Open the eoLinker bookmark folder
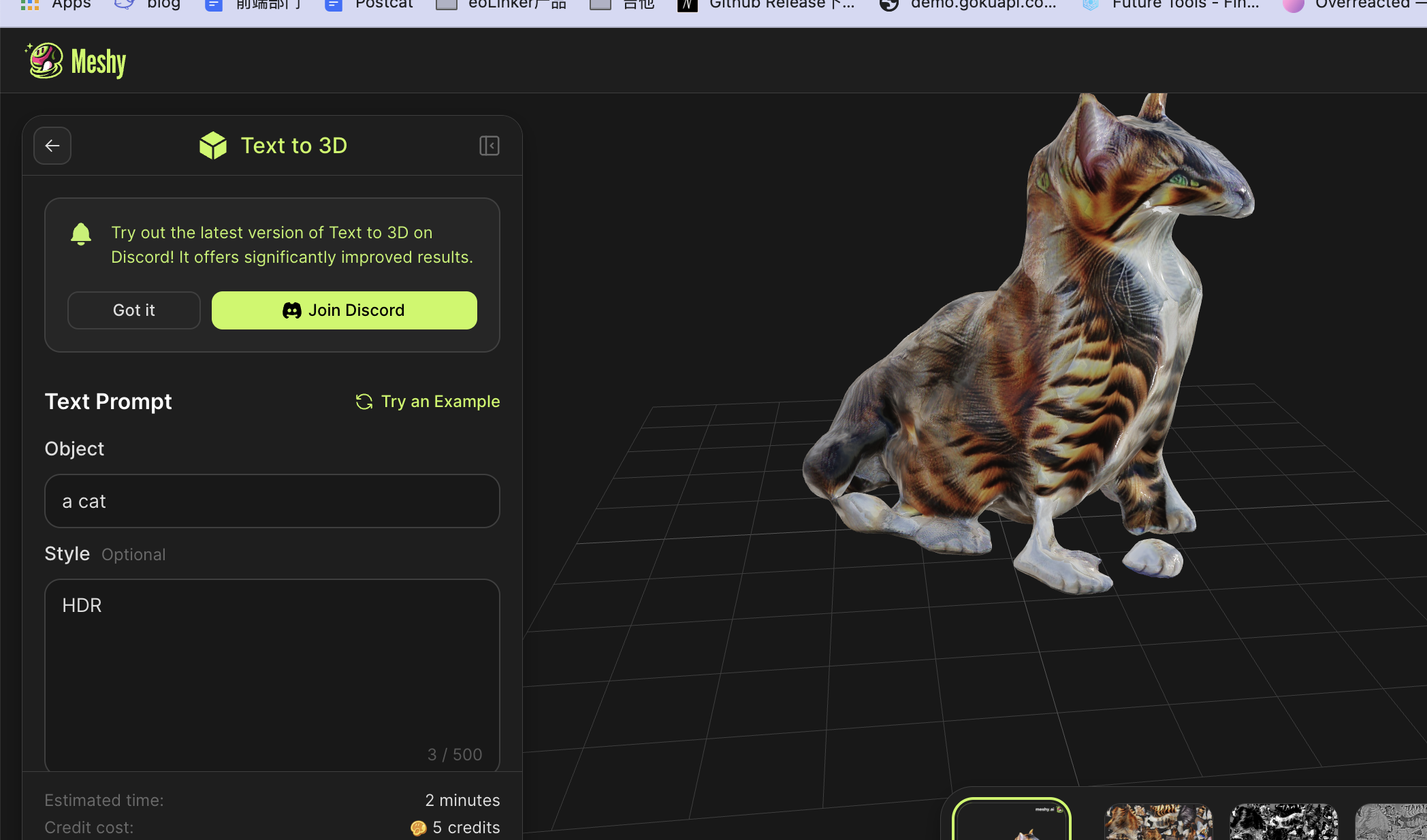This screenshot has width=1427, height=840. pyautogui.click(x=501, y=4)
